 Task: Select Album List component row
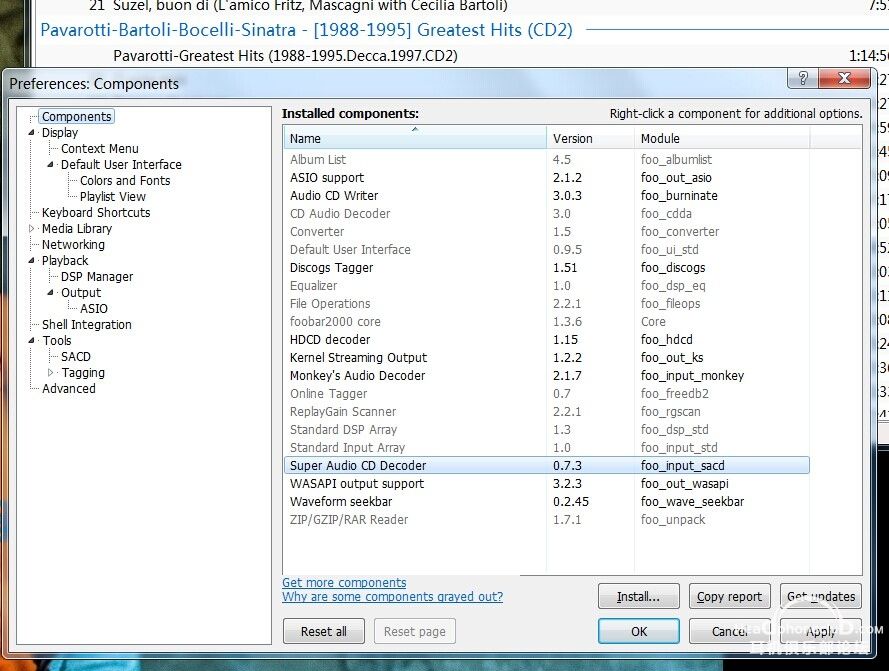pyautogui.click(x=547, y=160)
